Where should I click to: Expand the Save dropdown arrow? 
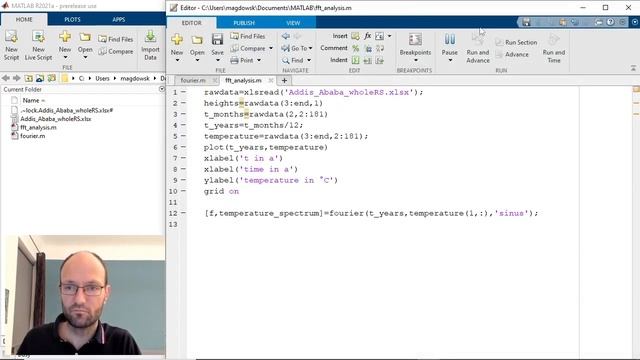pyautogui.click(x=218, y=60)
